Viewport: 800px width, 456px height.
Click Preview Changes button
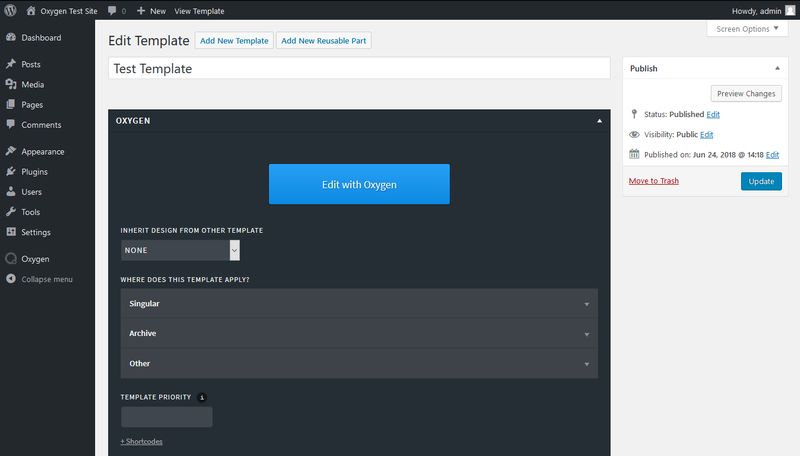click(746, 93)
